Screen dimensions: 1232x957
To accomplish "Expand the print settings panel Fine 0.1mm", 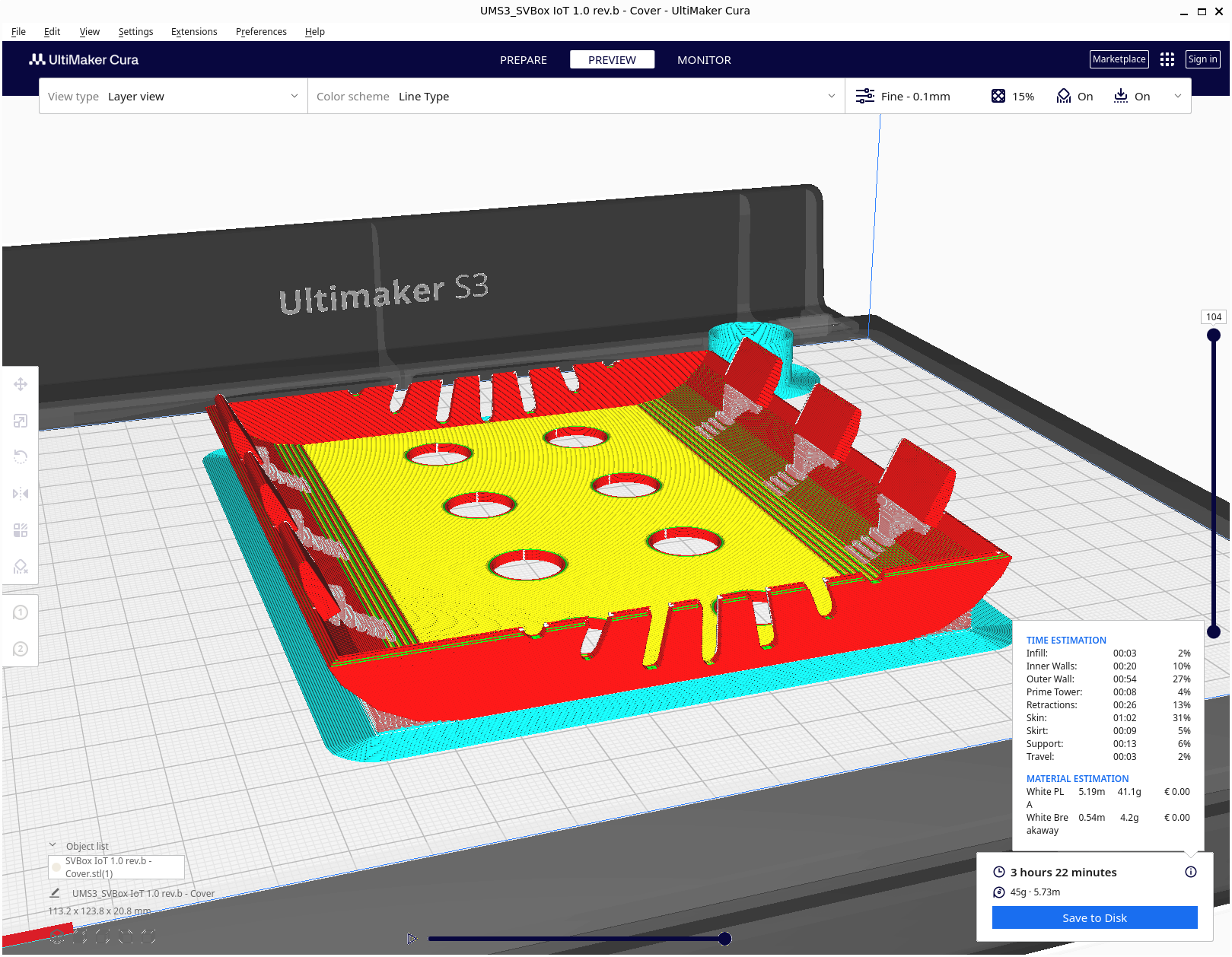I will (1018, 97).
